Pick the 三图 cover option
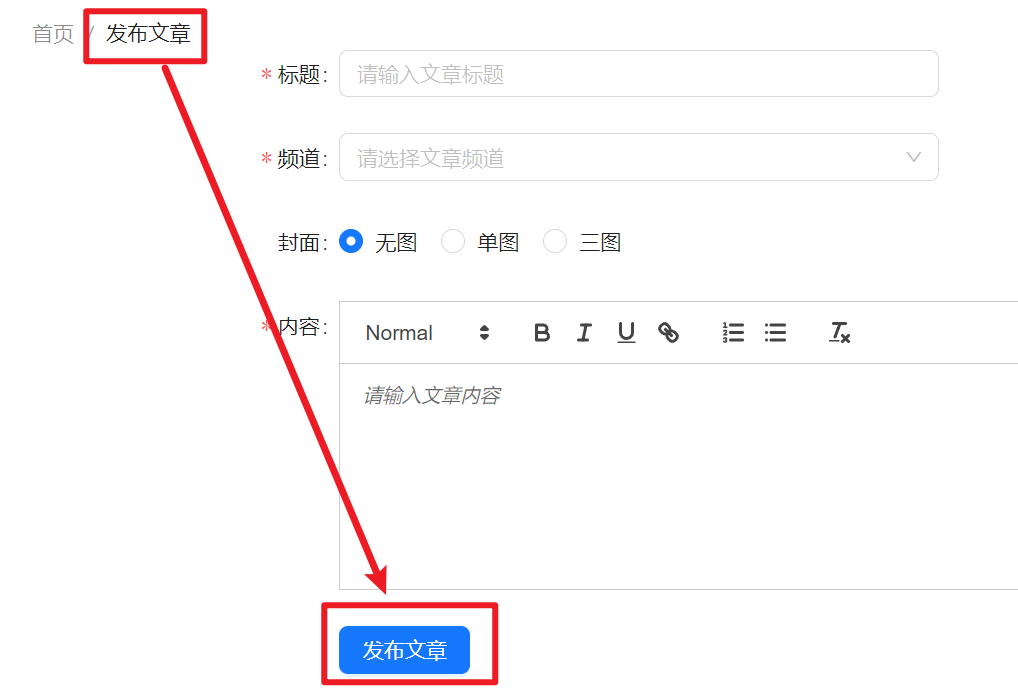 (x=555, y=242)
